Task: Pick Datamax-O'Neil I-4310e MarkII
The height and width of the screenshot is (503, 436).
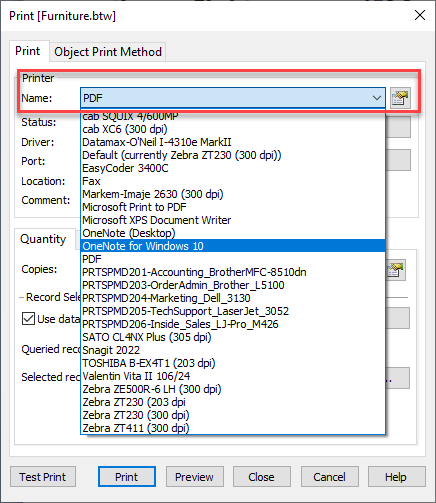Action: [x=233, y=142]
